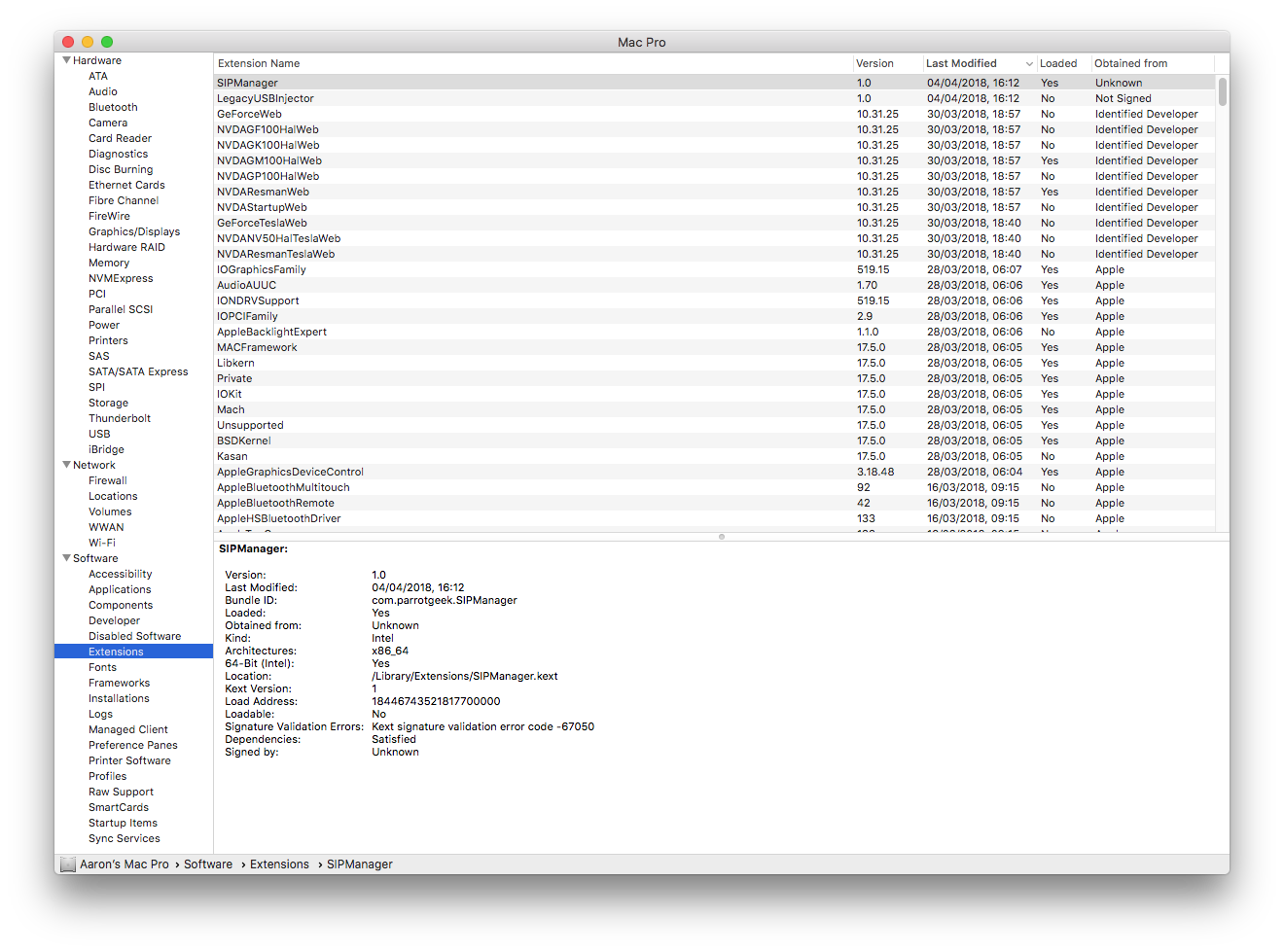Open the Audio hardware category
Viewport: 1284px width, 952px height.
pyautogui.click(x=103, y=91)
